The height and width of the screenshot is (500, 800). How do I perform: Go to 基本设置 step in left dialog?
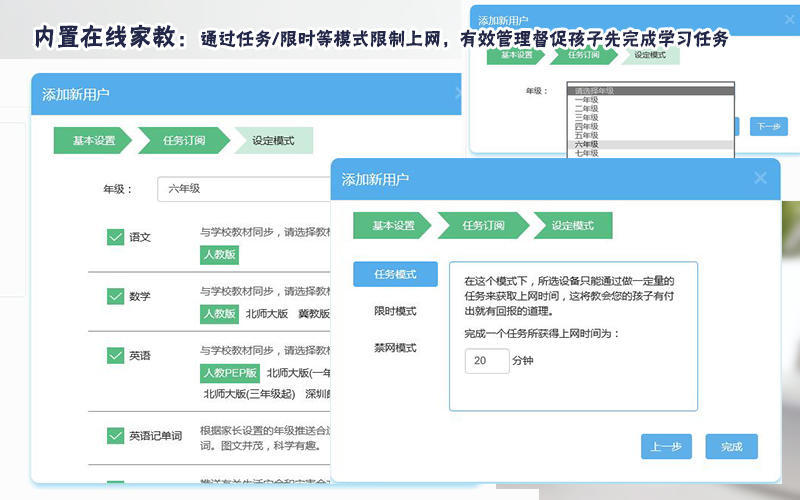pos(93,140)
